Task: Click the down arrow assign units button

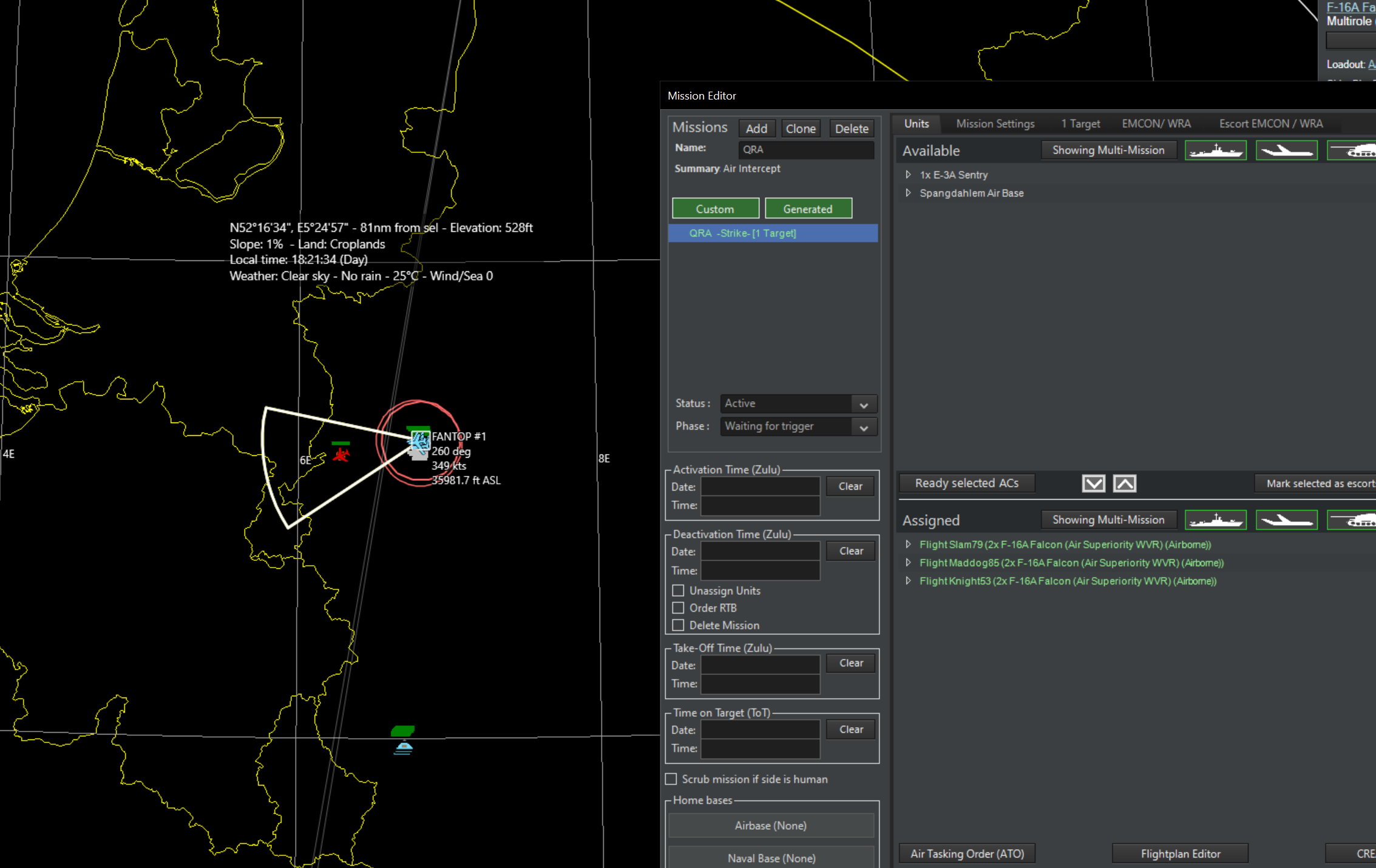Action: coord(1093,484)
